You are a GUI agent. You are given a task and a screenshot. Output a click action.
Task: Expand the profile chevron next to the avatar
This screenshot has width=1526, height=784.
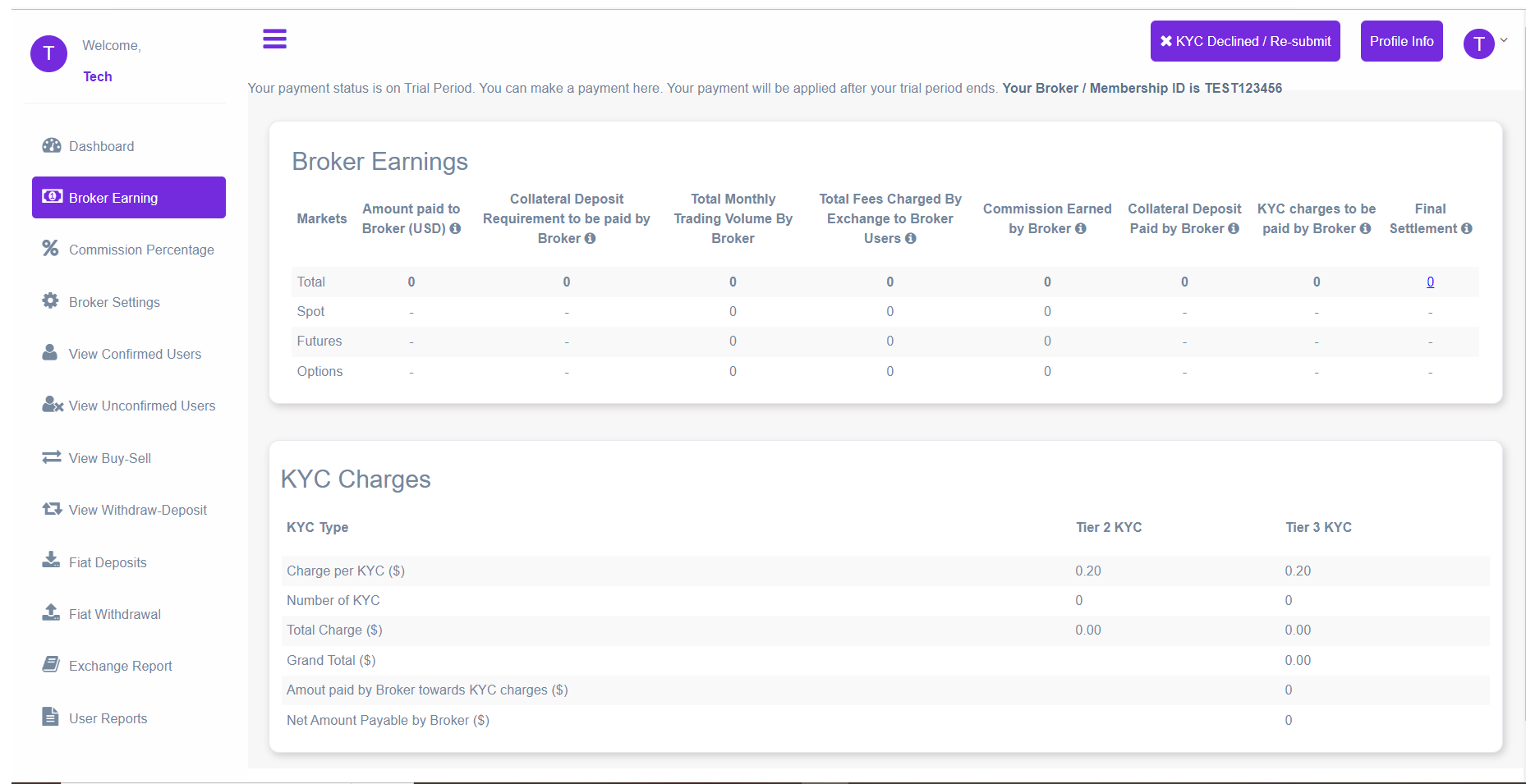tap(1505, 40)
